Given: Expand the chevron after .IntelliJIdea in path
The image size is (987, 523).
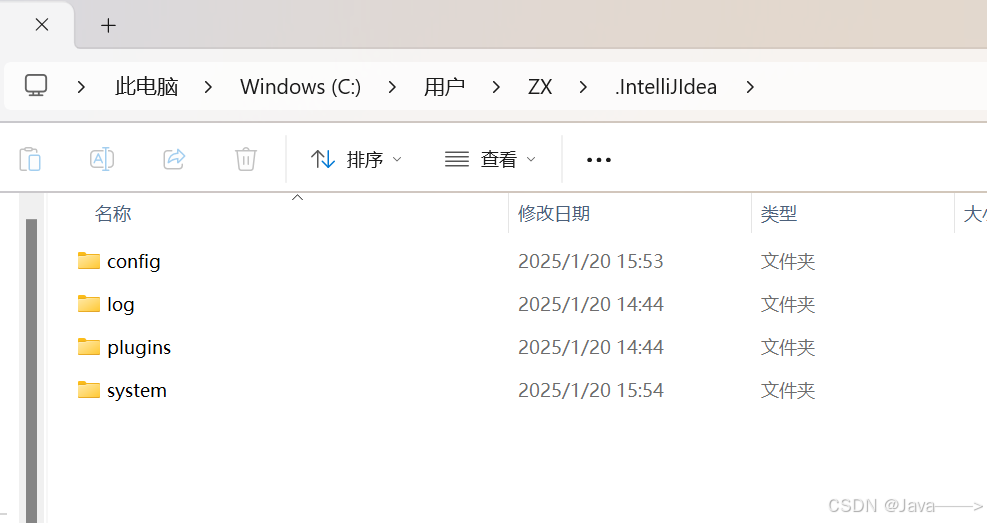Looking at the screenshot, I should 749,87.
